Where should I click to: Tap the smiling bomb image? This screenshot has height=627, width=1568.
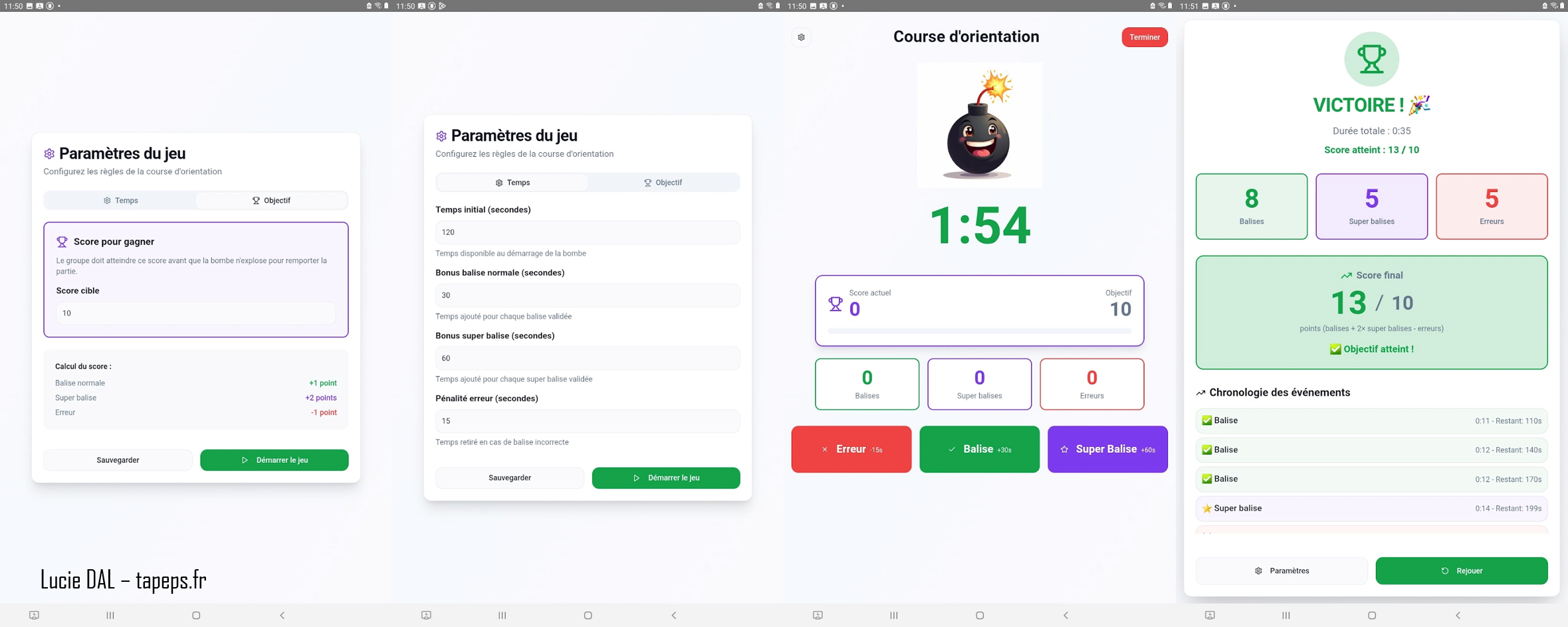978,126
